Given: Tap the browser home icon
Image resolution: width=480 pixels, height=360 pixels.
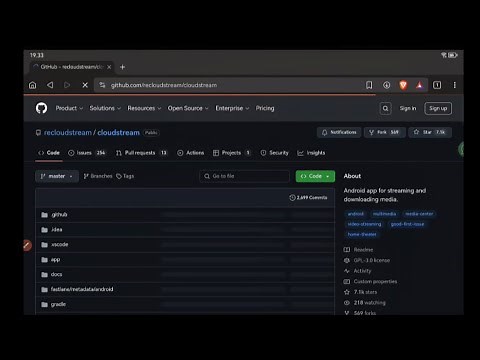Looking at the screenshot, I should click(33, 85).
